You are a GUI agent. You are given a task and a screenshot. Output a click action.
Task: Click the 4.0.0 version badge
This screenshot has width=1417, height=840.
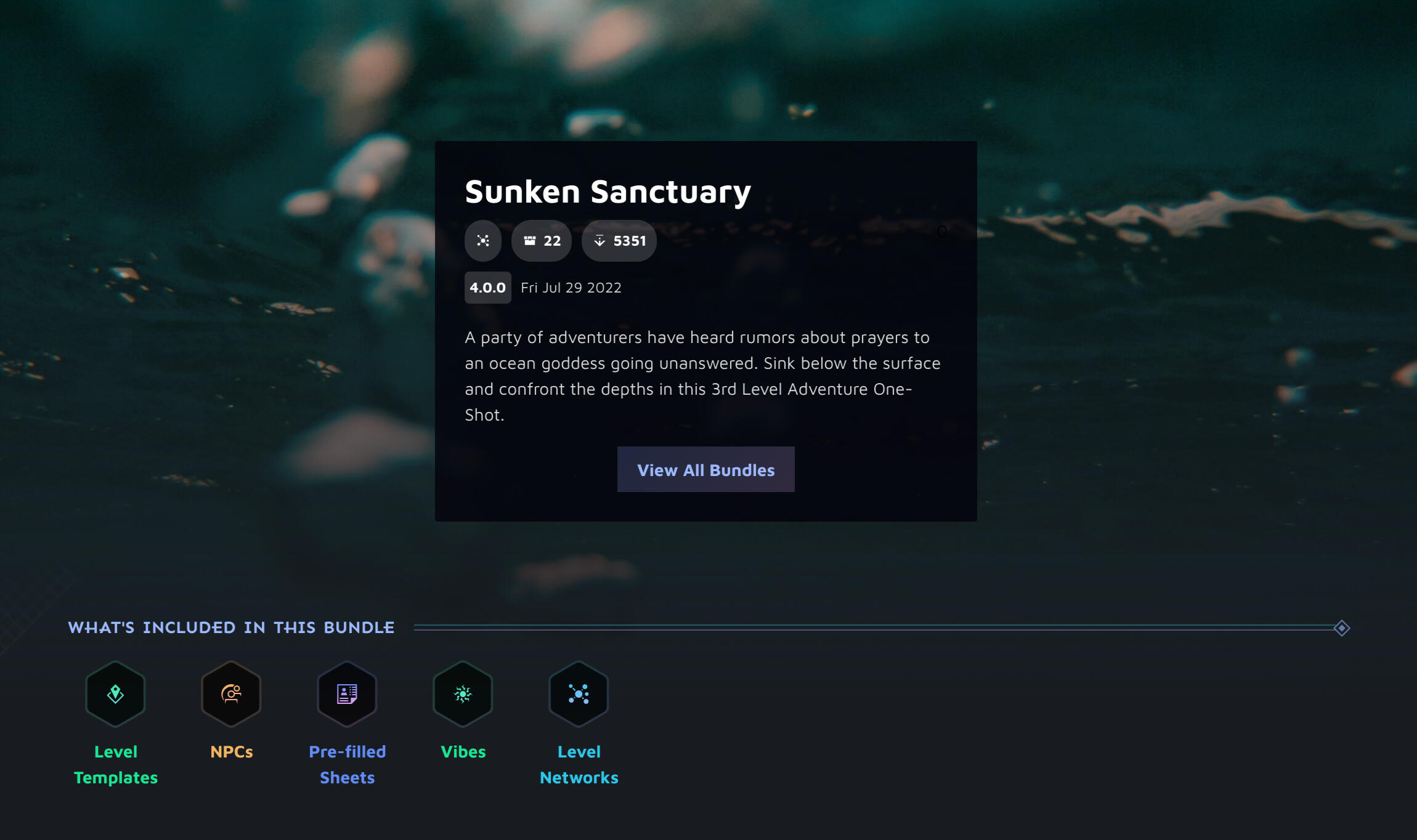487,288
